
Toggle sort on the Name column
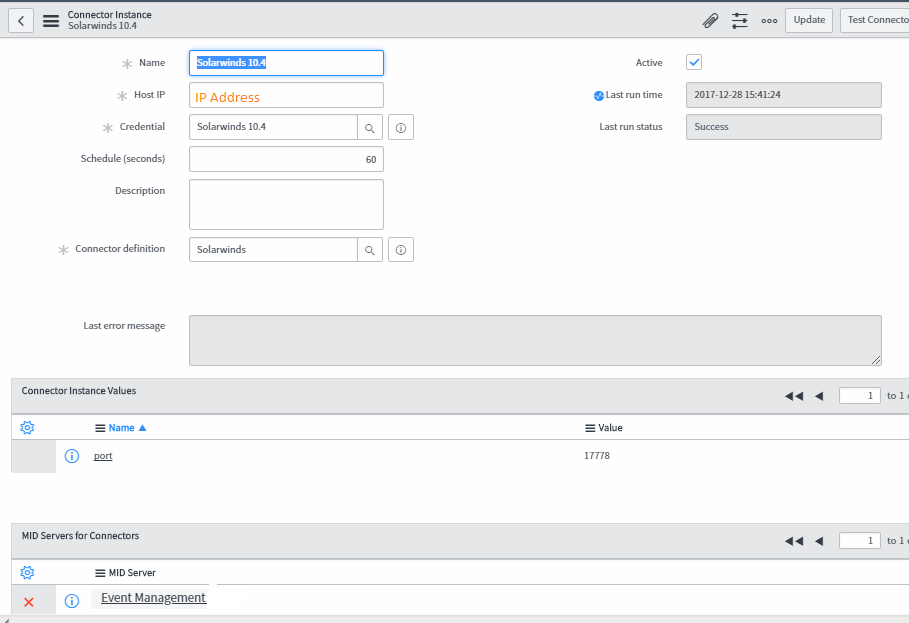click(x=120, y=427)
